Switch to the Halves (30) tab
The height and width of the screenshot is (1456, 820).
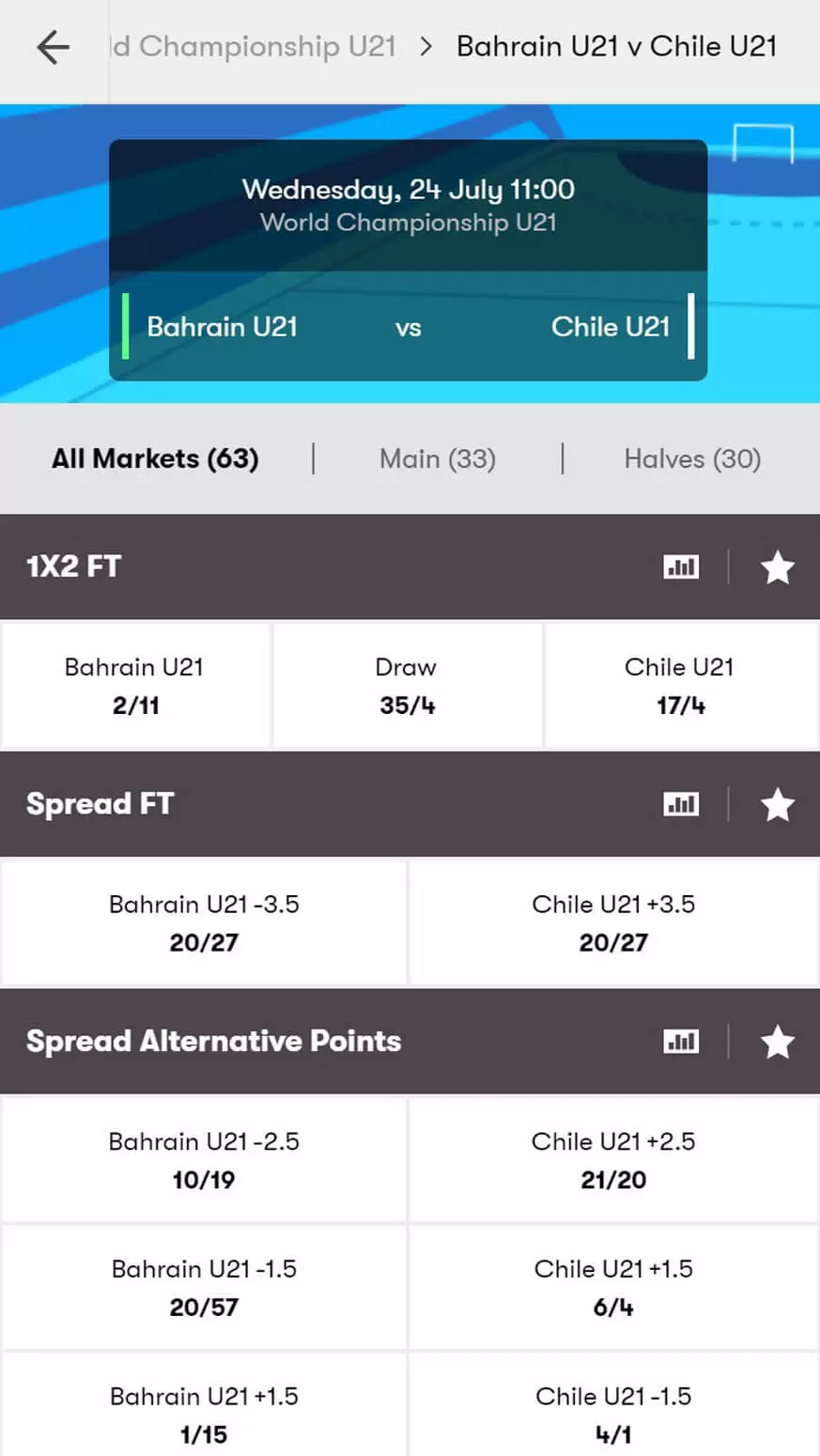[693, 459]
